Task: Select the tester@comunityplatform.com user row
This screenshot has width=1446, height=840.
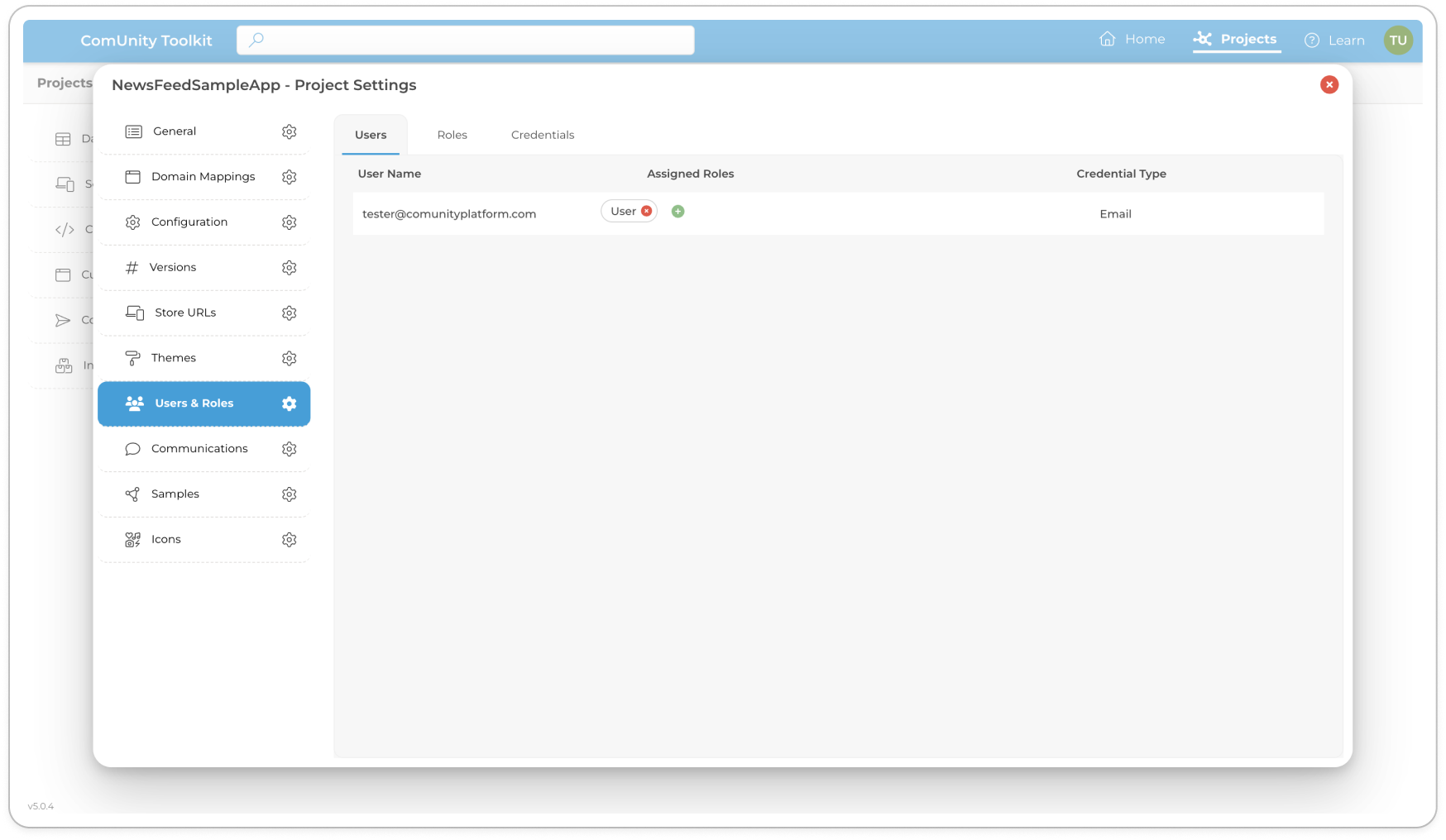Action: click(x=449, y=214)
